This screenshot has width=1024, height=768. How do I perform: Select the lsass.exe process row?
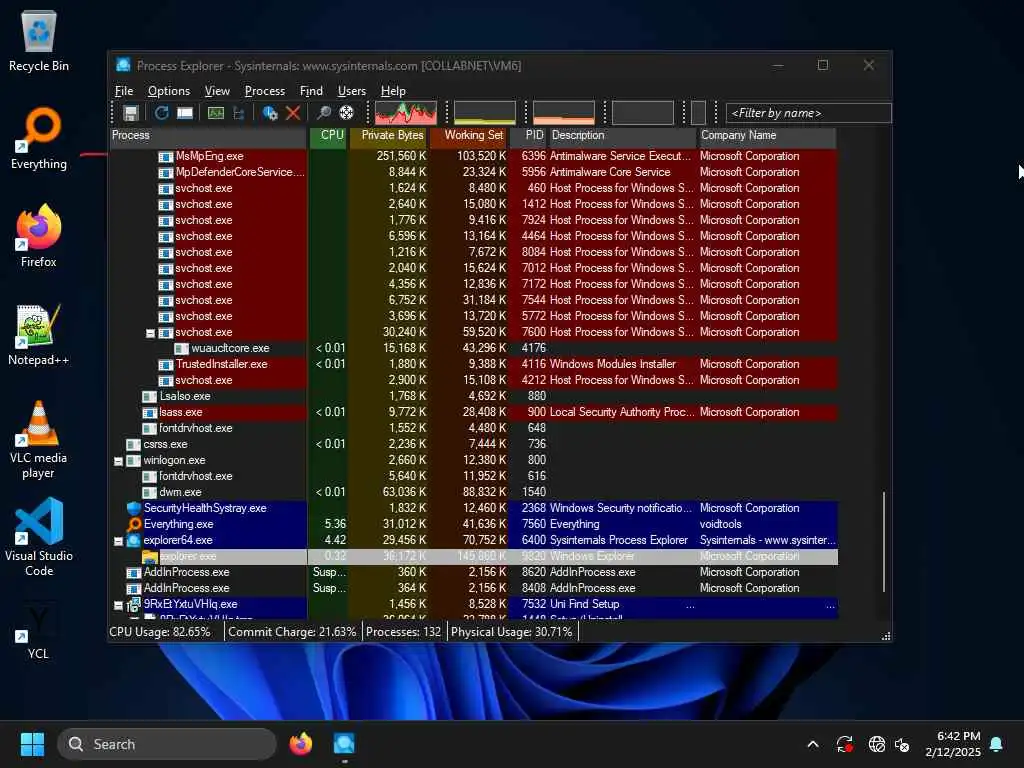tap(473, 412)
